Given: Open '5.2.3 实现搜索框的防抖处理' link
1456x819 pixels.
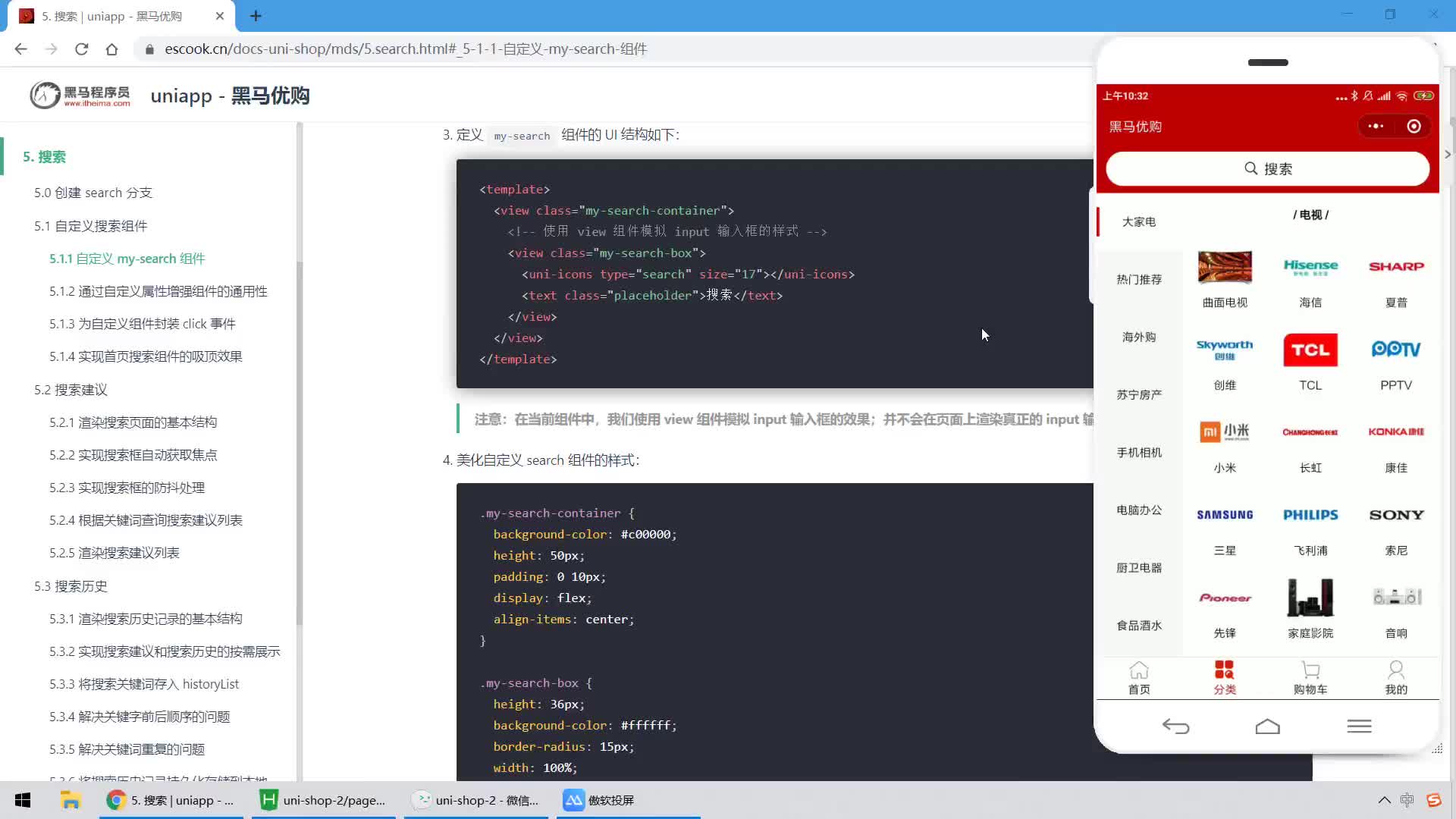Looking at the screenshot, I should coord(127,488).
